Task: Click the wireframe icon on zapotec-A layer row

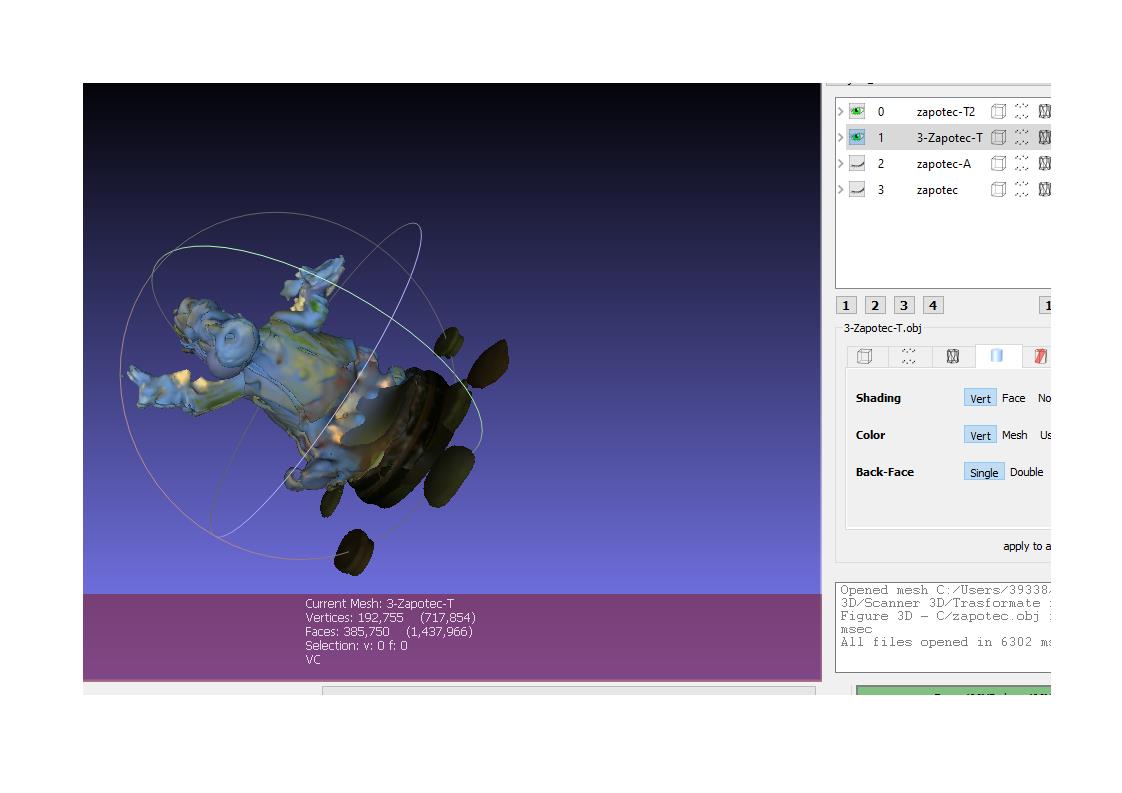Action: [1044, 163]
